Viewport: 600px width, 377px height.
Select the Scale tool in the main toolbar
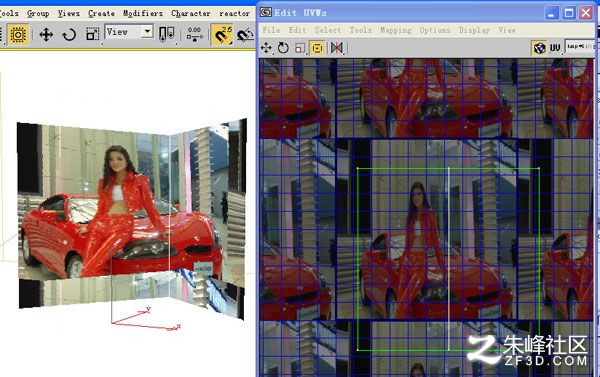pyautogui.click(x=92, y=35)
